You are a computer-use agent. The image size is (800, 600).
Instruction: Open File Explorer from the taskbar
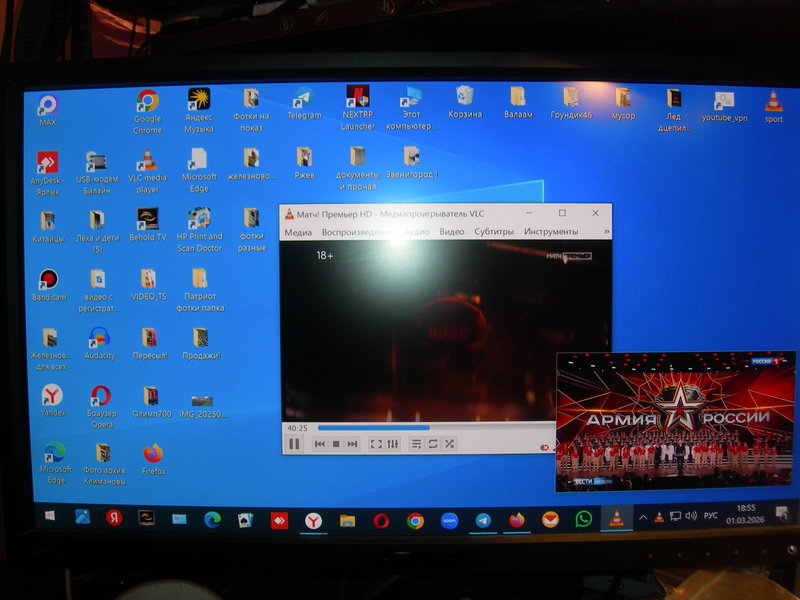point(347,520)
